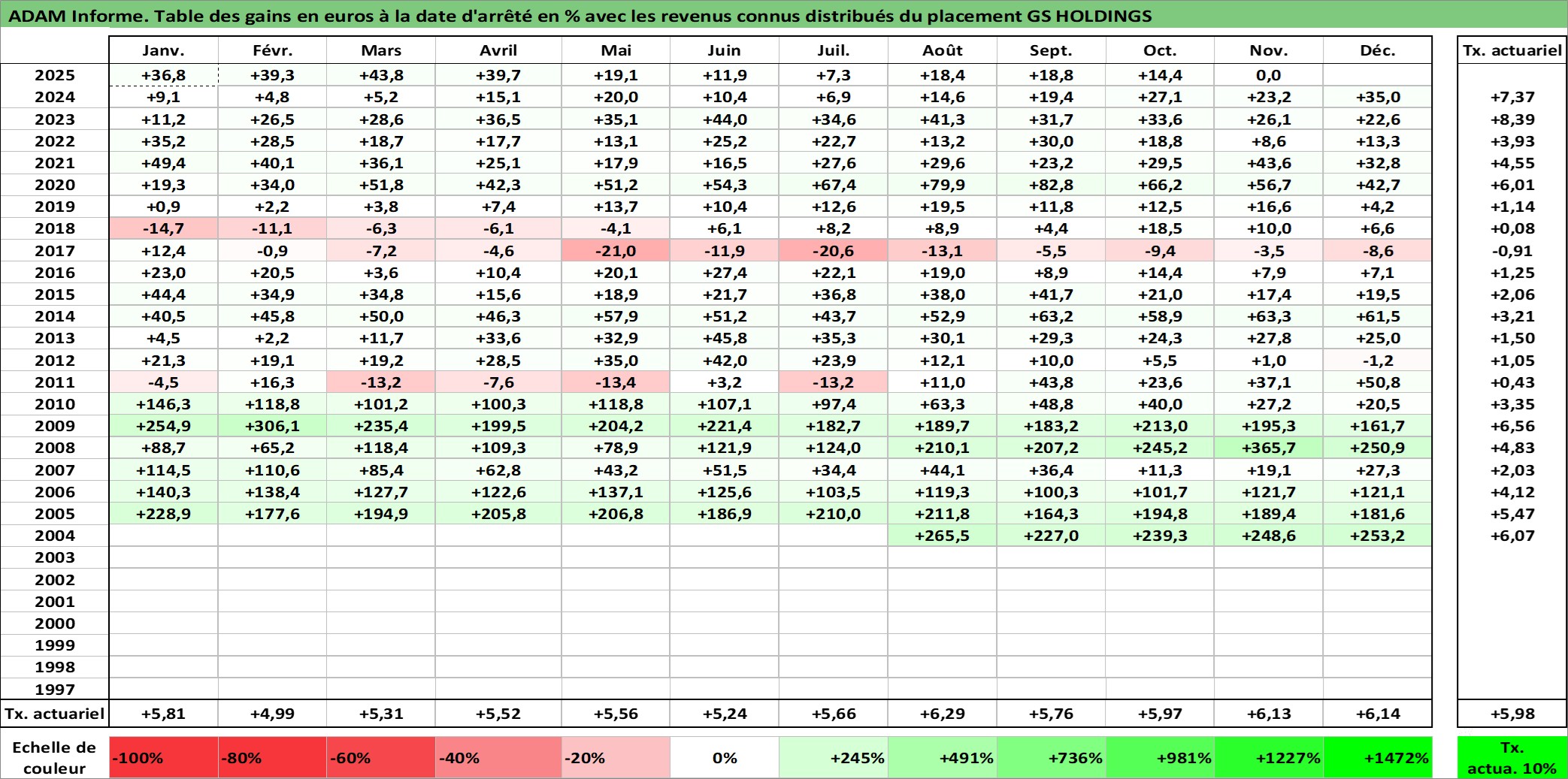Click the 2009 row label
Screen dimensions: 1568x779
point(55,426)
